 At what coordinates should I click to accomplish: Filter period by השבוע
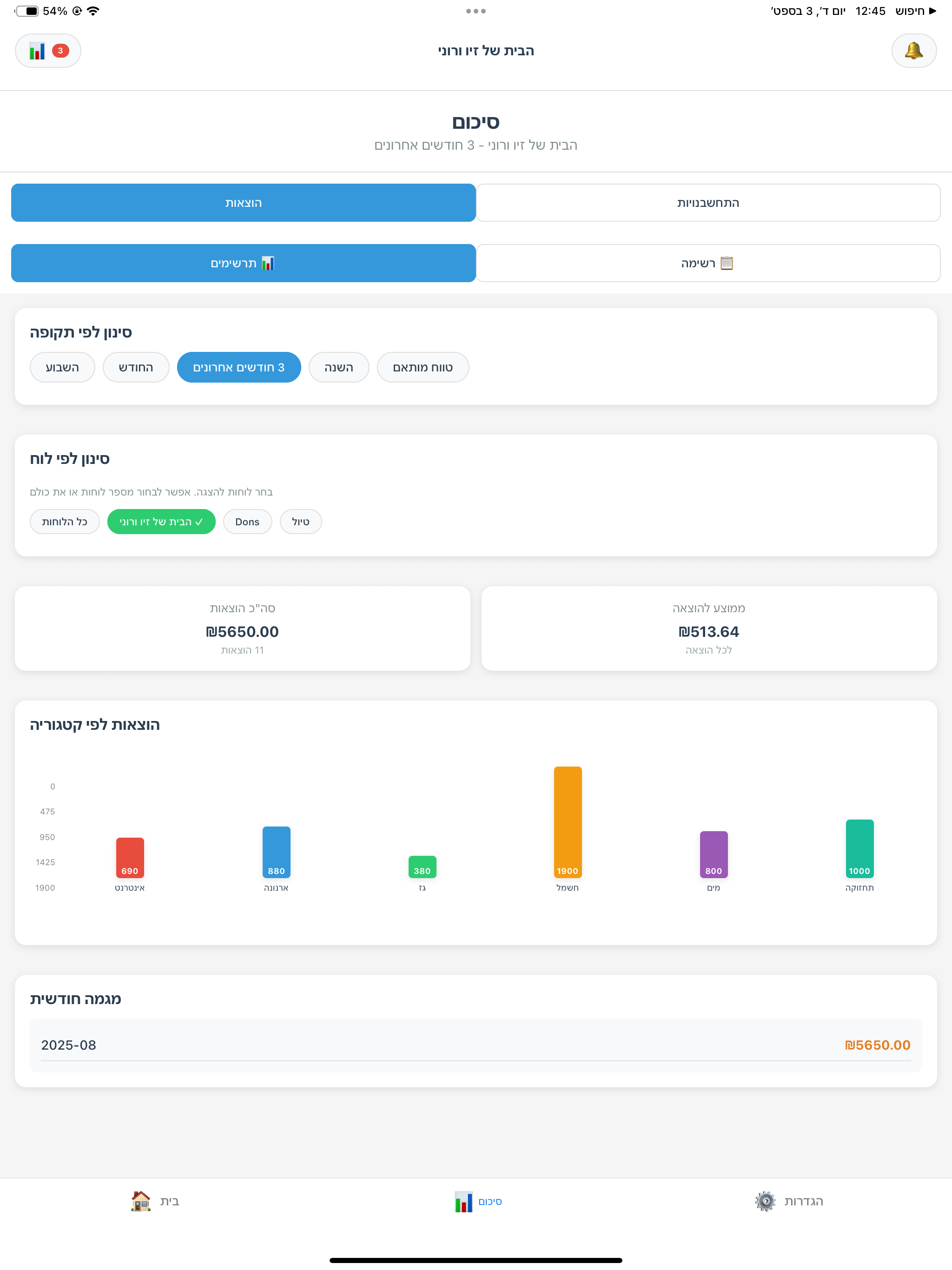pos(62,367)
